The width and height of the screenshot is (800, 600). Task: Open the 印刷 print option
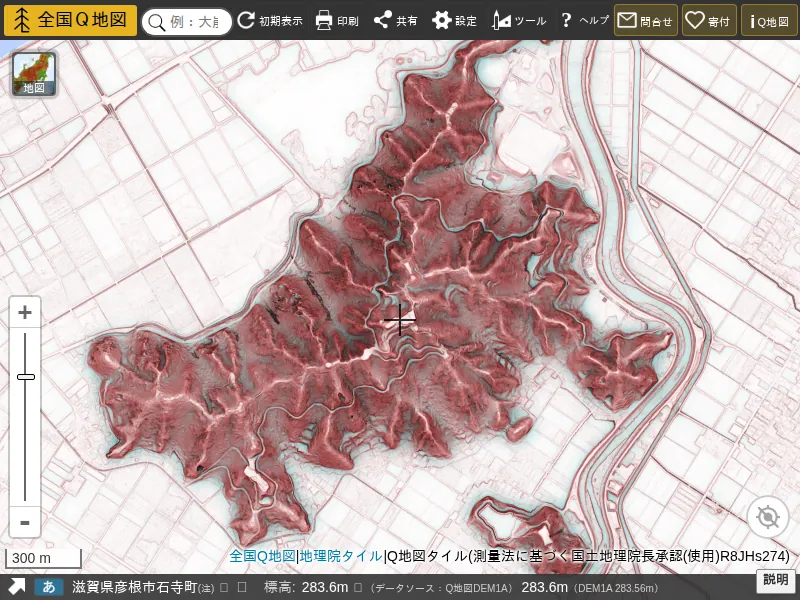[x=337, y=20]
